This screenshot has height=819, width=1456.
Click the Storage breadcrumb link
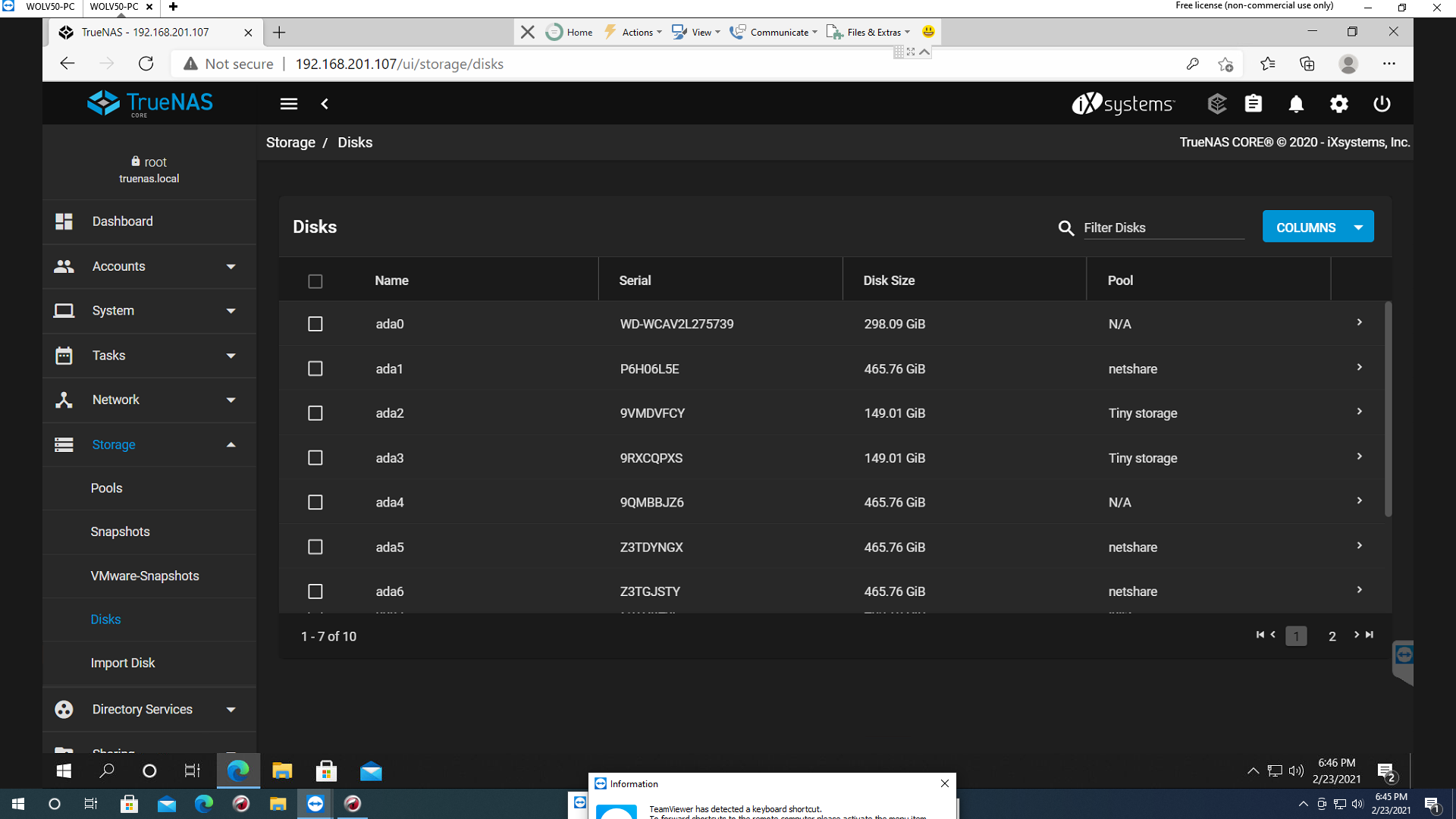tap(290, 143)
